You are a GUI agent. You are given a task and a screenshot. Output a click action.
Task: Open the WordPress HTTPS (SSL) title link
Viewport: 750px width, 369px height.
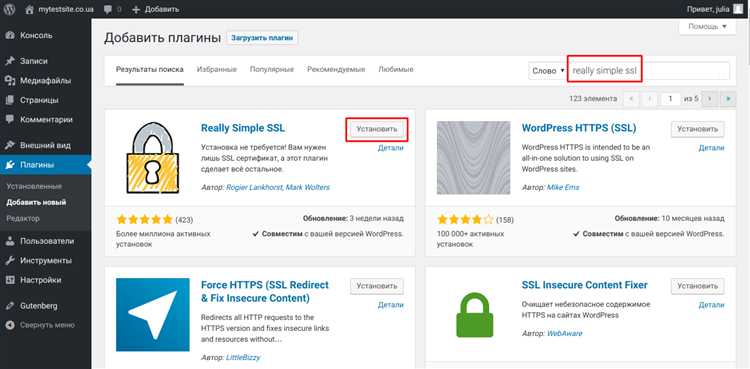click(579, 128)
